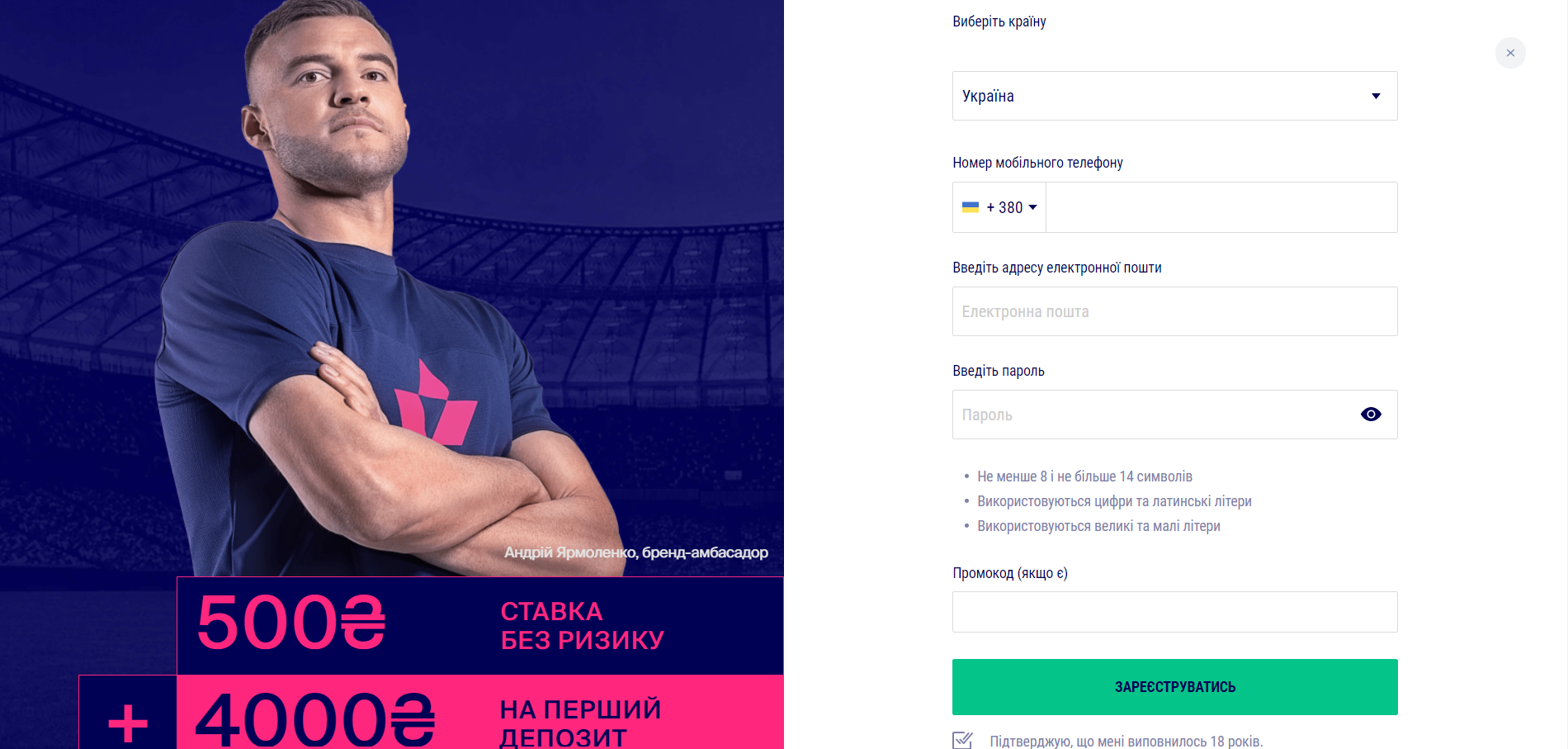This screenshot has width=1568, height=749.
Task: Click the 500₴ amount in the banner
Action: (x=291, y=624)
